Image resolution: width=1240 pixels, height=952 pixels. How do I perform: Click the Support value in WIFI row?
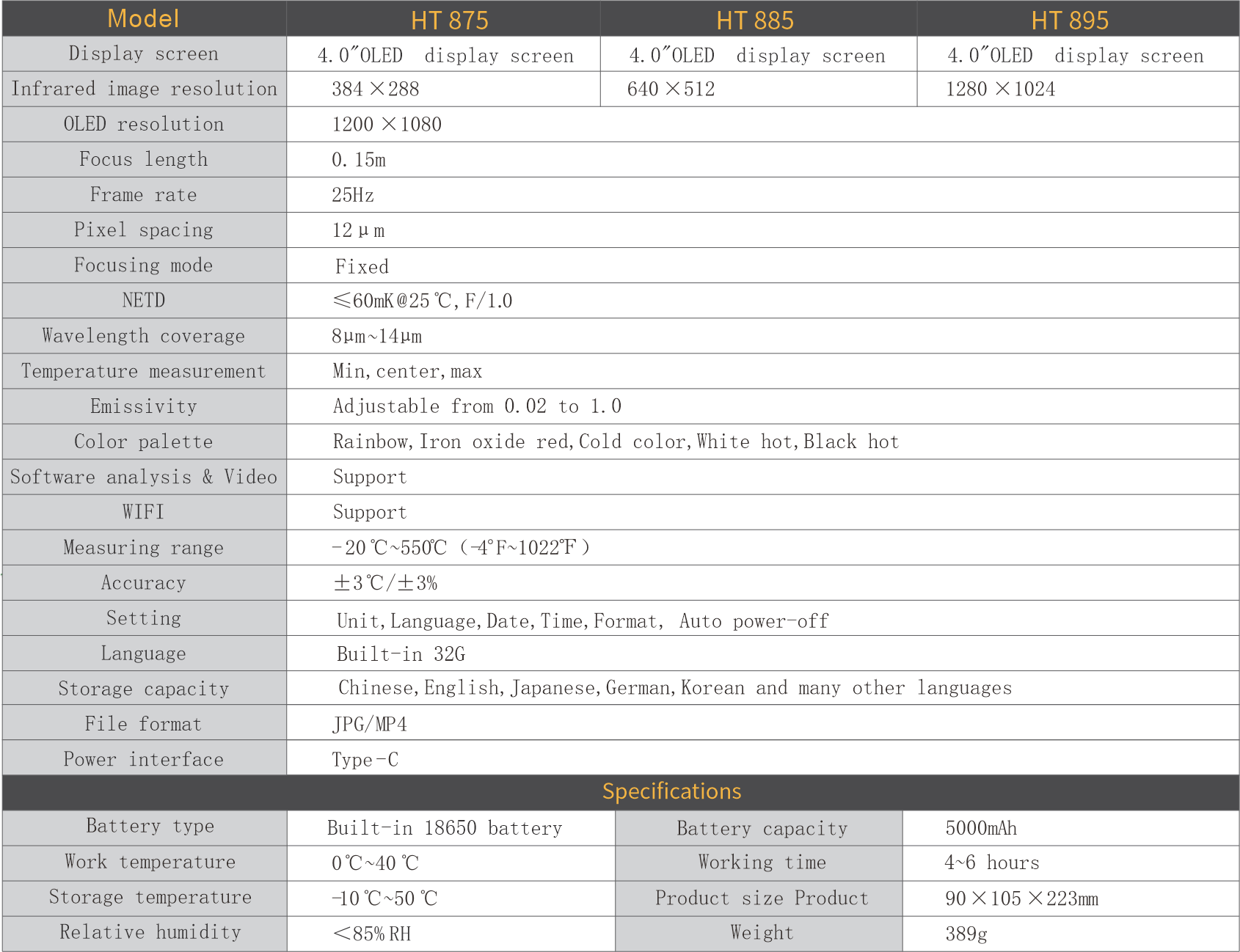pyautogui.click(x=370, y=512)
